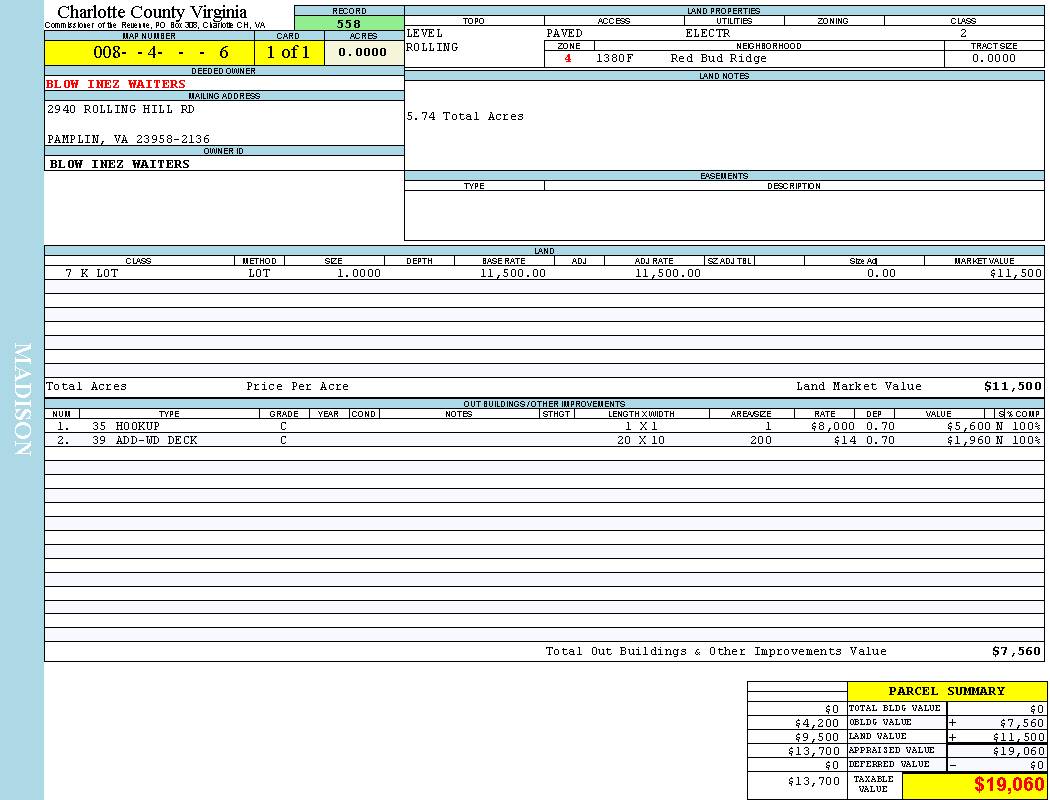Select the HOOKUP outbuilding row
This screenshot has width=1050, height=800.
pyautogui.click(x=125, y=426)
